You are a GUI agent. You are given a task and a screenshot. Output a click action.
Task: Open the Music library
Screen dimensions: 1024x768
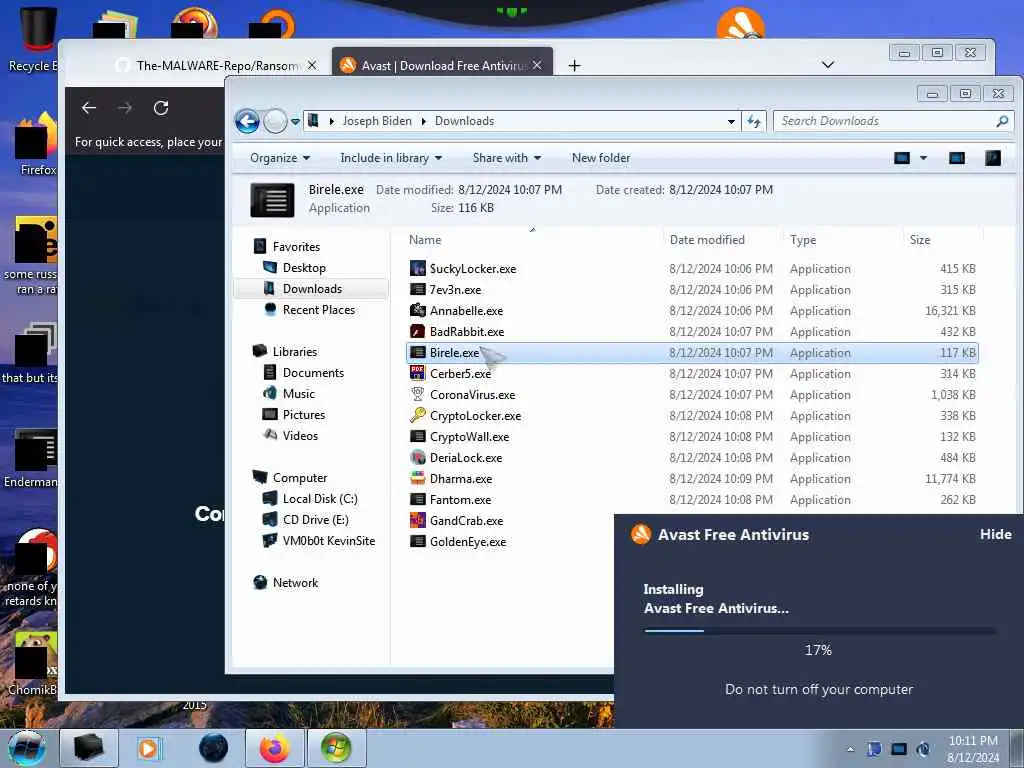(x=298, y=393)
